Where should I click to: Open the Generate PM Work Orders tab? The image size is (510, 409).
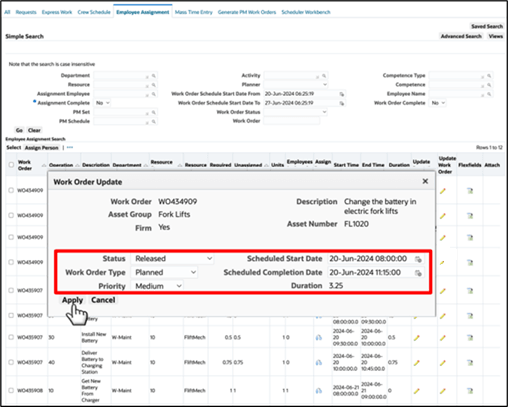click(x=247, y=12)
